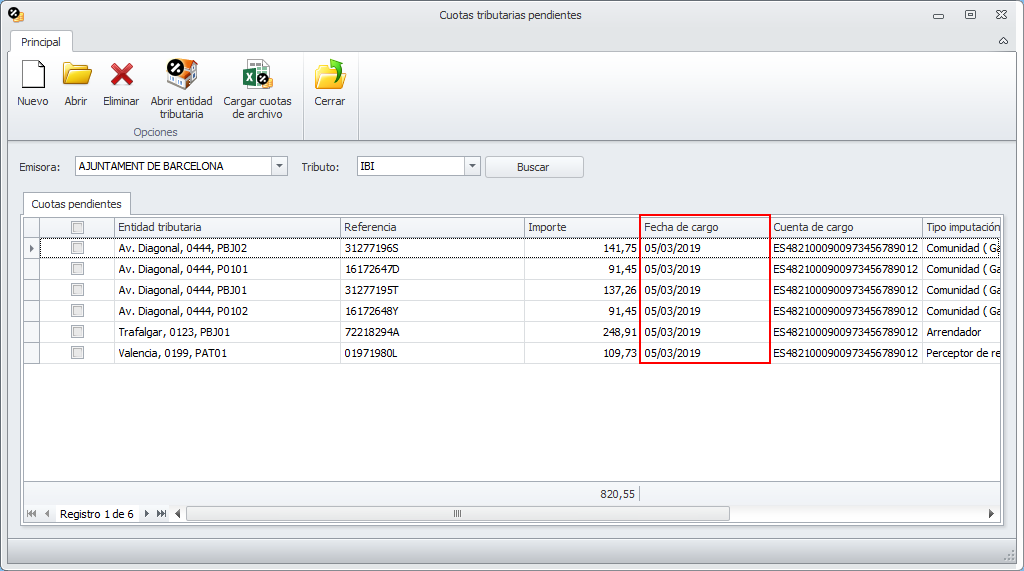
Task: Go to the first record in the navigator
Action: (31, 514)
